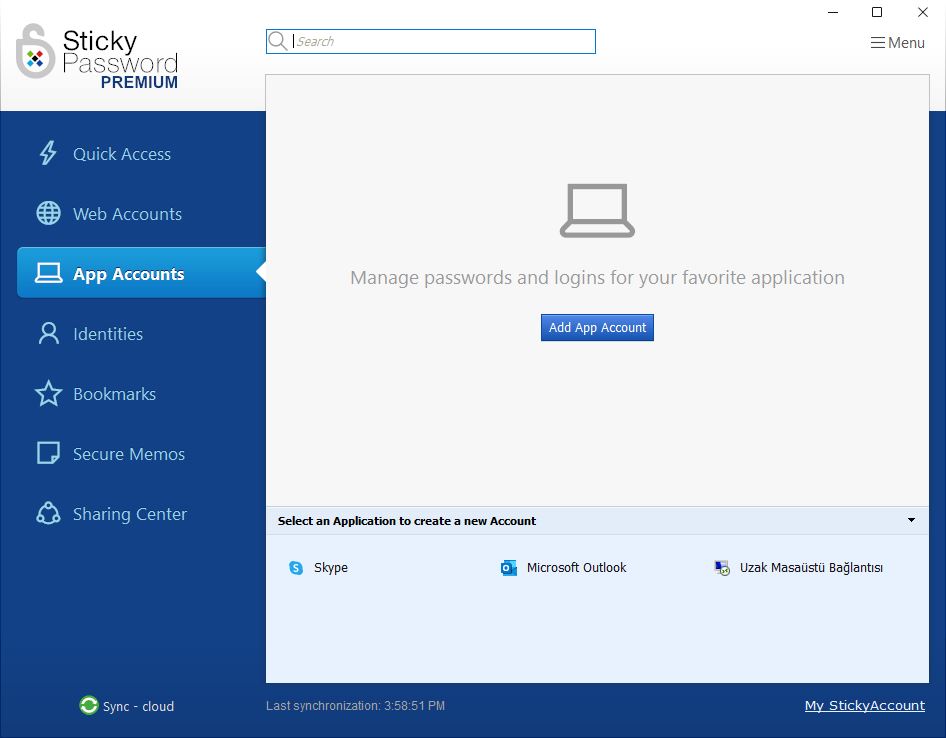Open the Sharing Center label
The height and width of the screenshot is (738, 946).
pos(130,514)
